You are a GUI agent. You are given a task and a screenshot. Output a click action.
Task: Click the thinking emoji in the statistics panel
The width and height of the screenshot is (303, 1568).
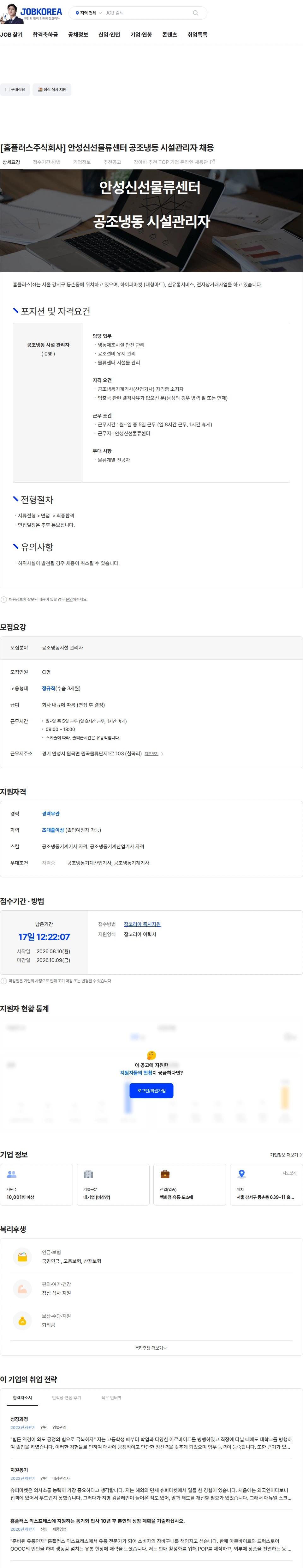(151, 1055)
